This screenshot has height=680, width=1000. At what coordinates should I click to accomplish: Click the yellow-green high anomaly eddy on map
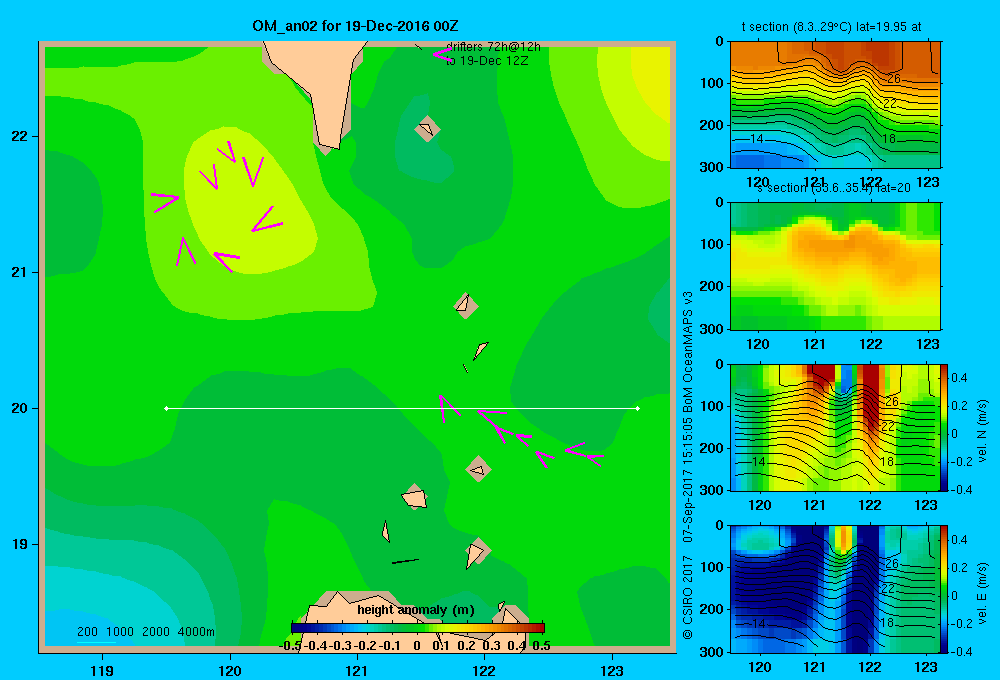tap(249, 201)
